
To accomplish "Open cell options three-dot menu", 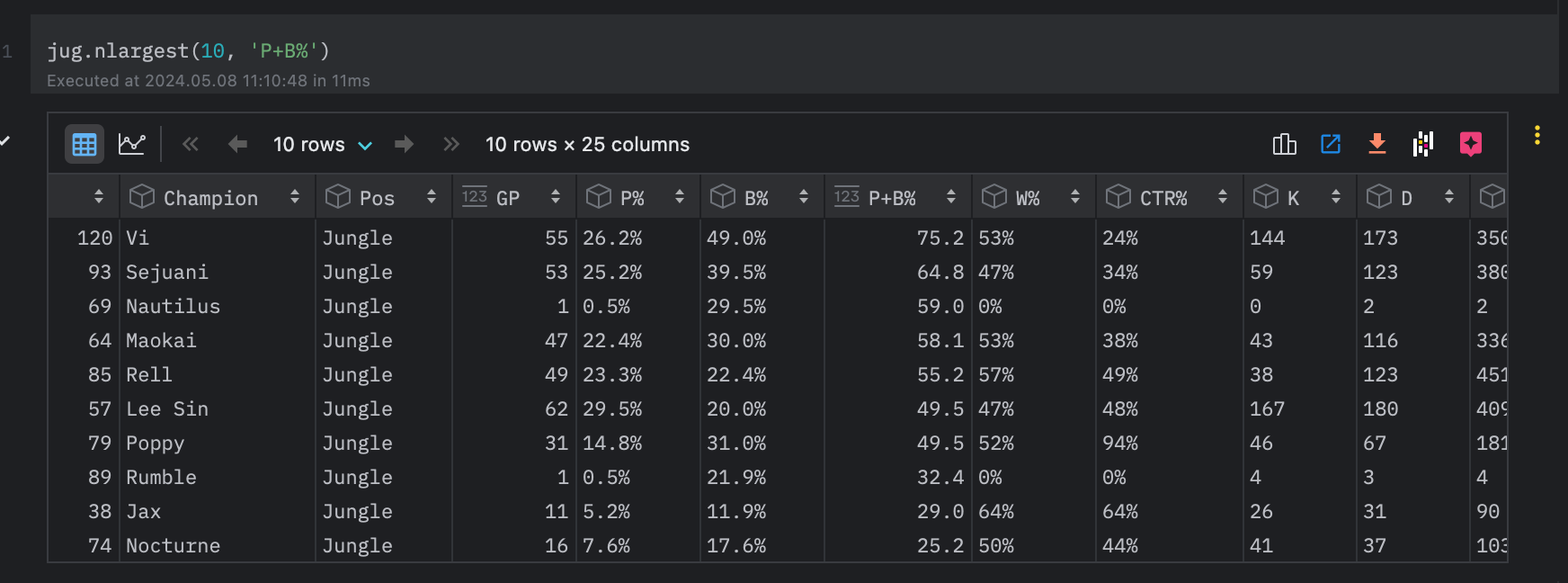I will (1537, 135).
